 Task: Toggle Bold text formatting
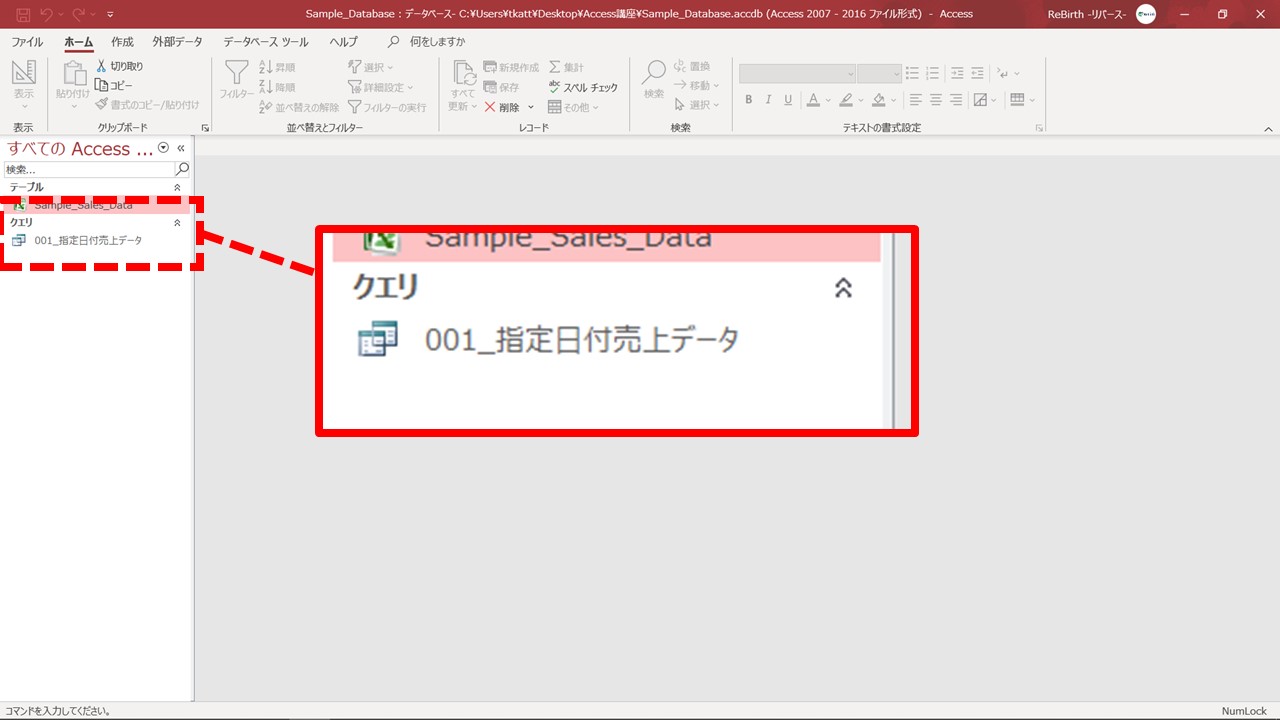tap(749, 100)
